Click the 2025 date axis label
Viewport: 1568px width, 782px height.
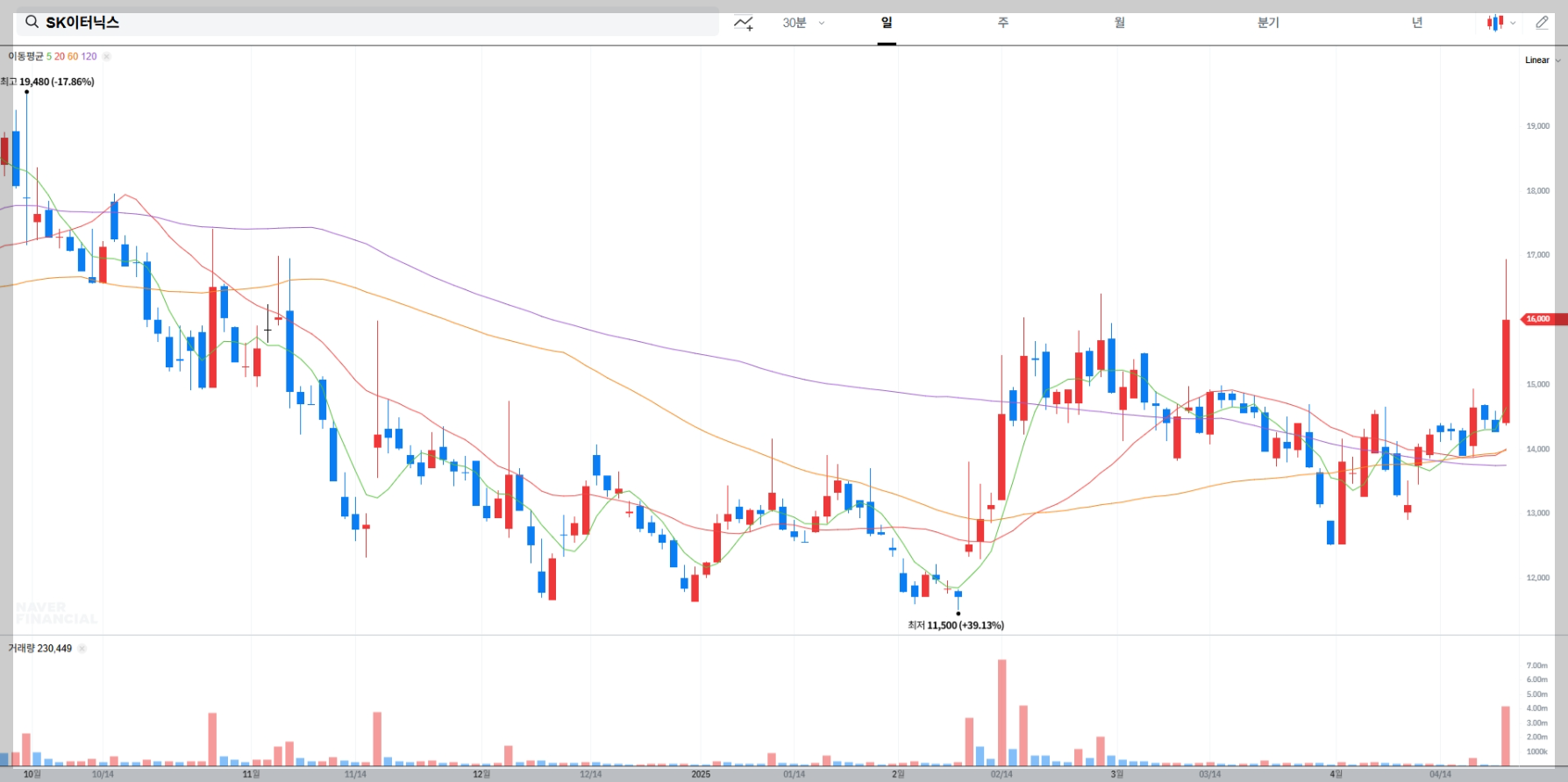701,774
